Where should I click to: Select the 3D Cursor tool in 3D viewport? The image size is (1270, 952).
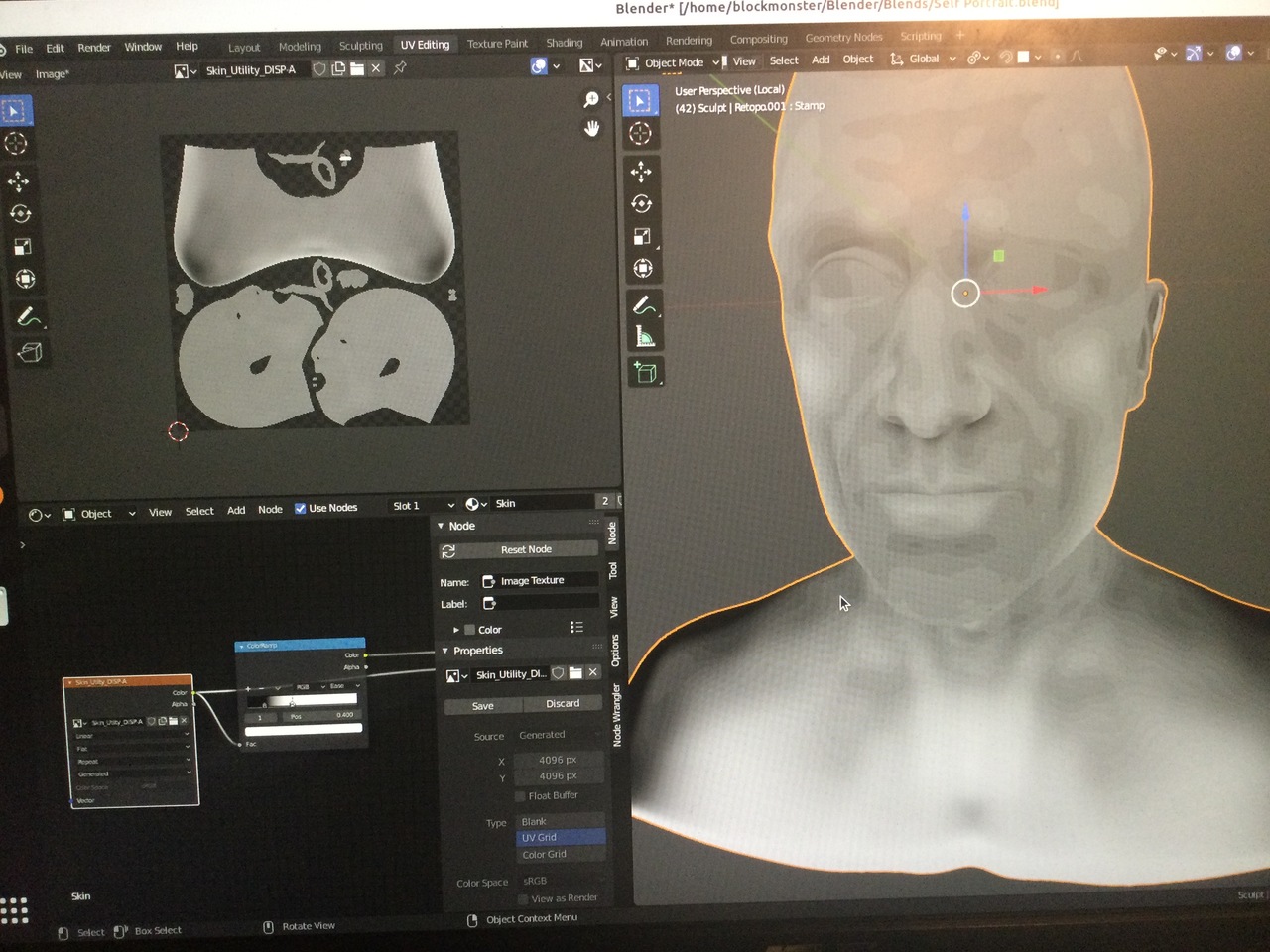pyautogui.click(x=640, y=134)
